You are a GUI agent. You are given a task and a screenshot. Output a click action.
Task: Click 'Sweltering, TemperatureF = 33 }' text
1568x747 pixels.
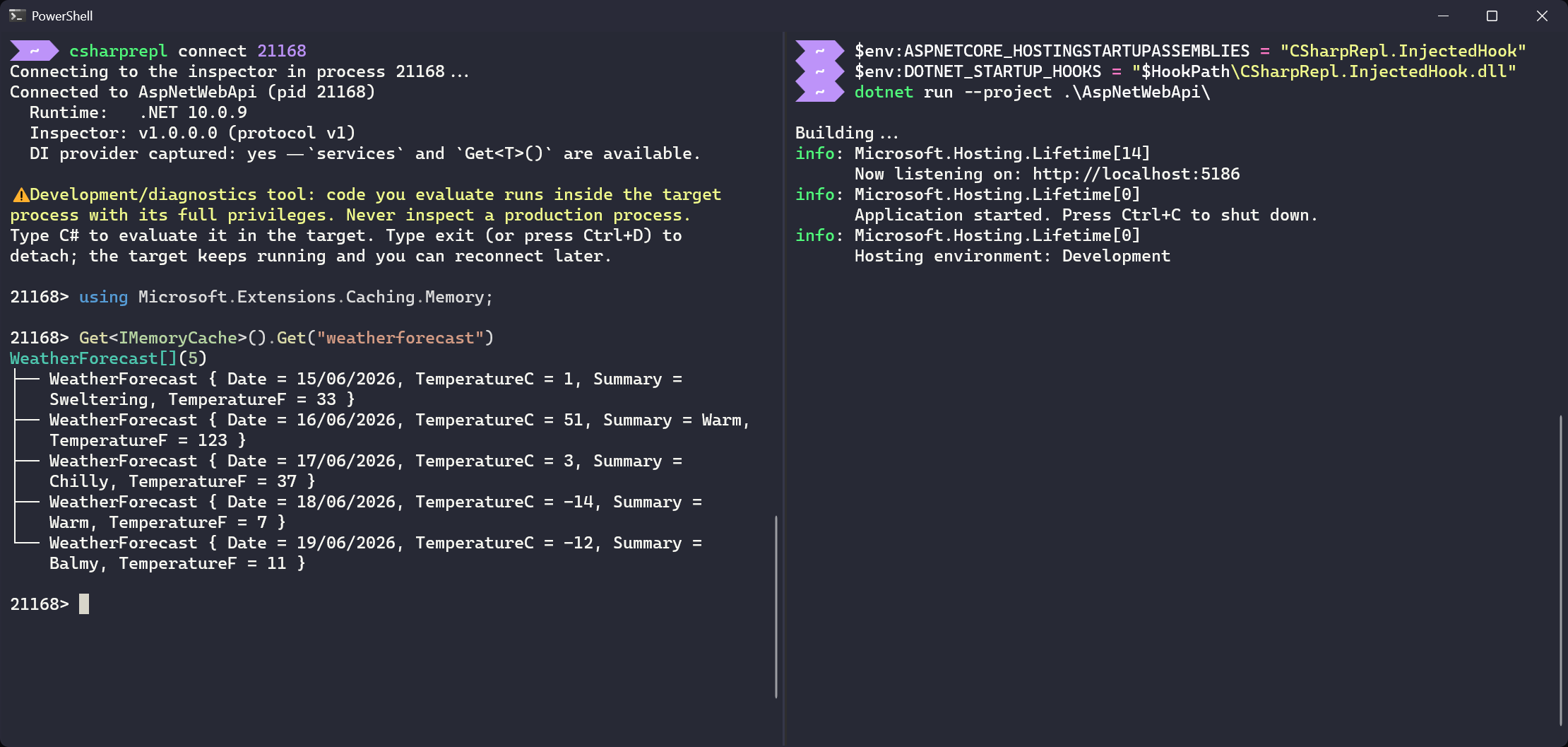click(x=202, y=399)
